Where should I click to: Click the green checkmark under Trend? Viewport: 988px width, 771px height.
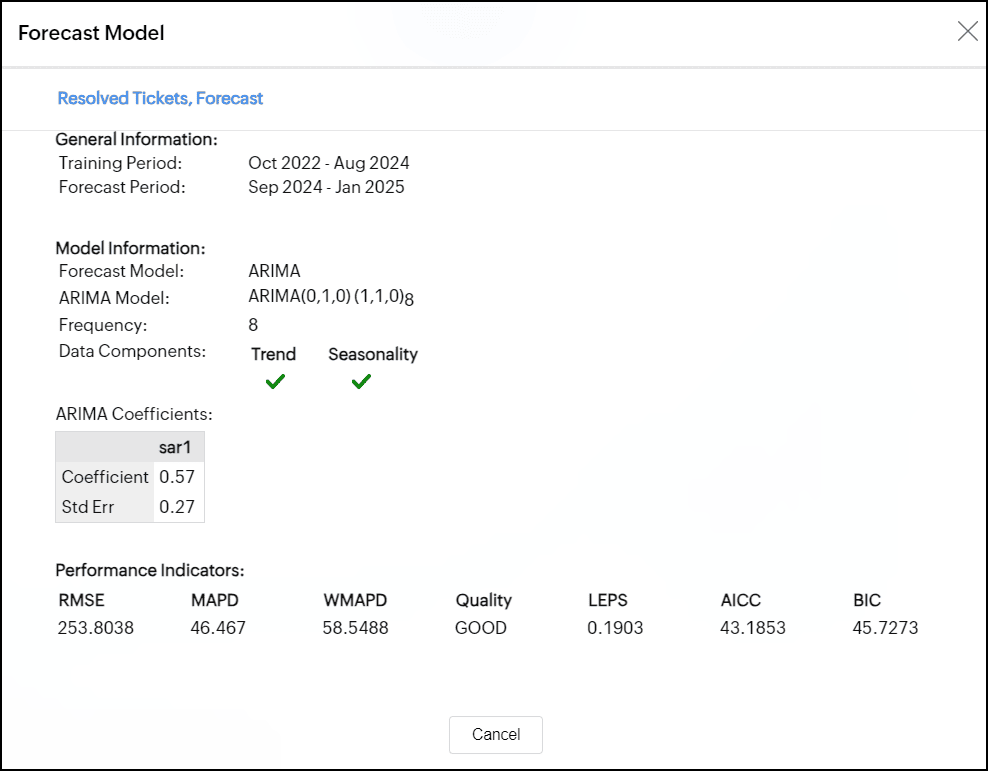point(275,381)
